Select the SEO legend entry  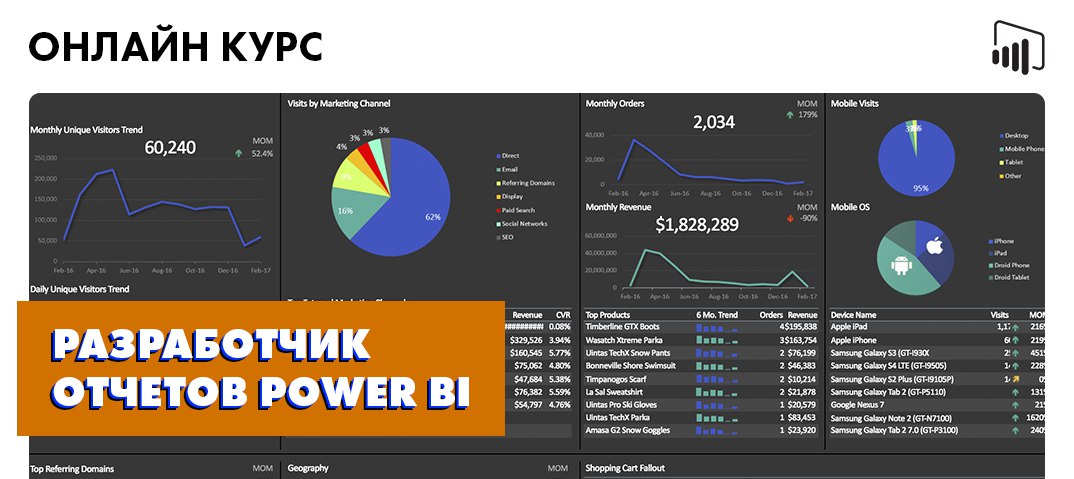point(504,237)
